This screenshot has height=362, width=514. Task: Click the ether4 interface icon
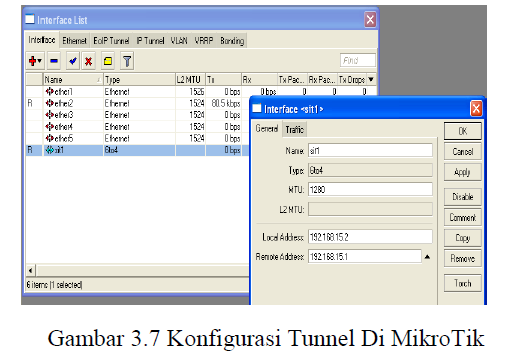50,127
